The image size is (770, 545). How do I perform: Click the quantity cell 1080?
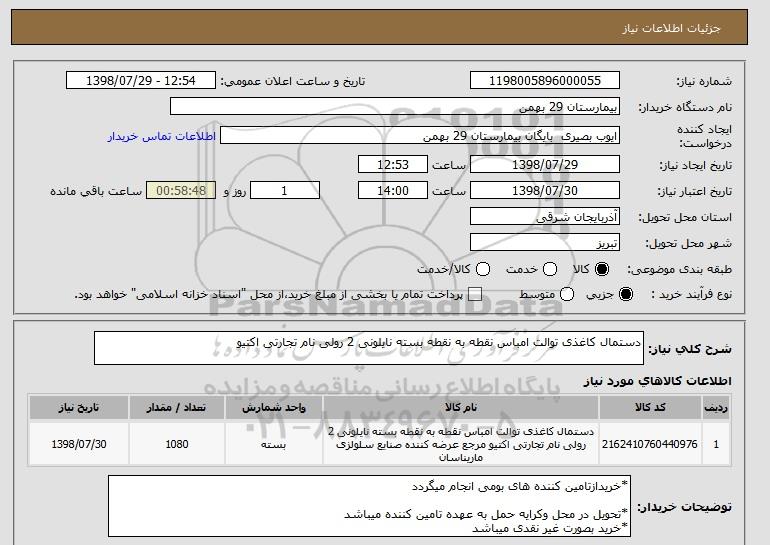coord(177,444)
